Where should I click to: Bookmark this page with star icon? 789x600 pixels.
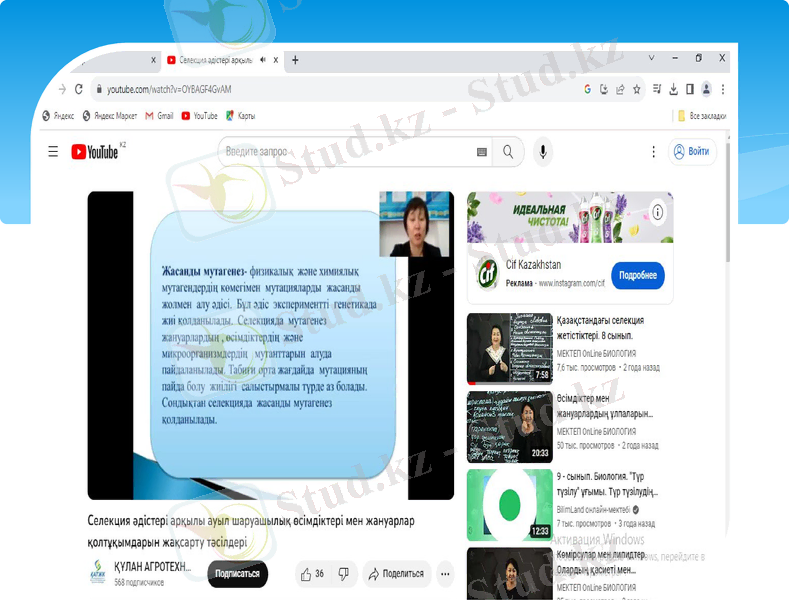[637, 89]
